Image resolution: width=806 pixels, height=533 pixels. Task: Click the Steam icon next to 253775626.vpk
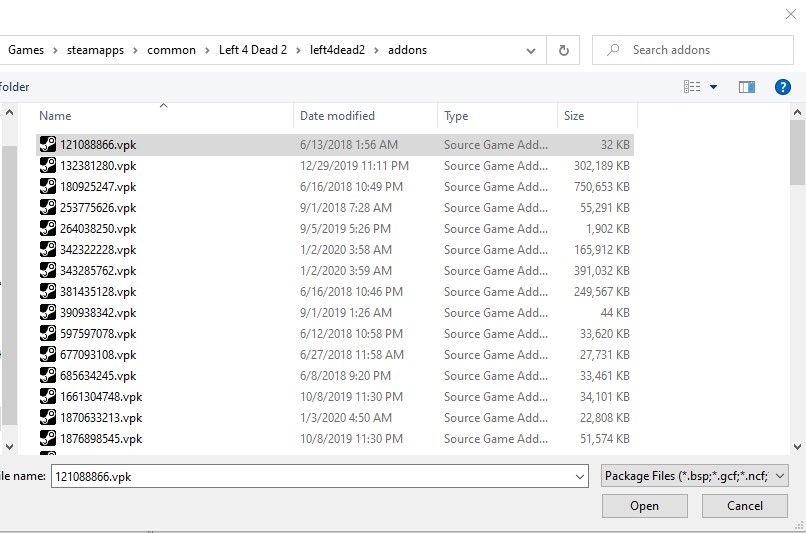pyautogui.click(x=48, y=208)
